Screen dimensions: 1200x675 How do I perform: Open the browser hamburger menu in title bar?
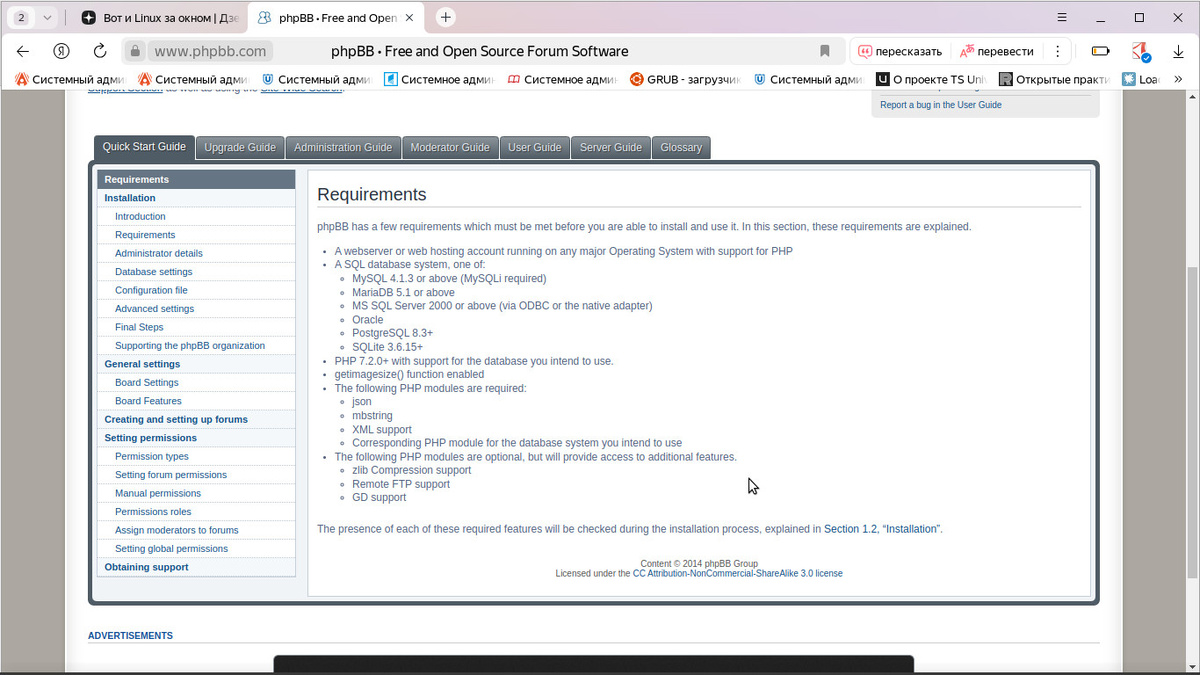[x=1061, y=17]
